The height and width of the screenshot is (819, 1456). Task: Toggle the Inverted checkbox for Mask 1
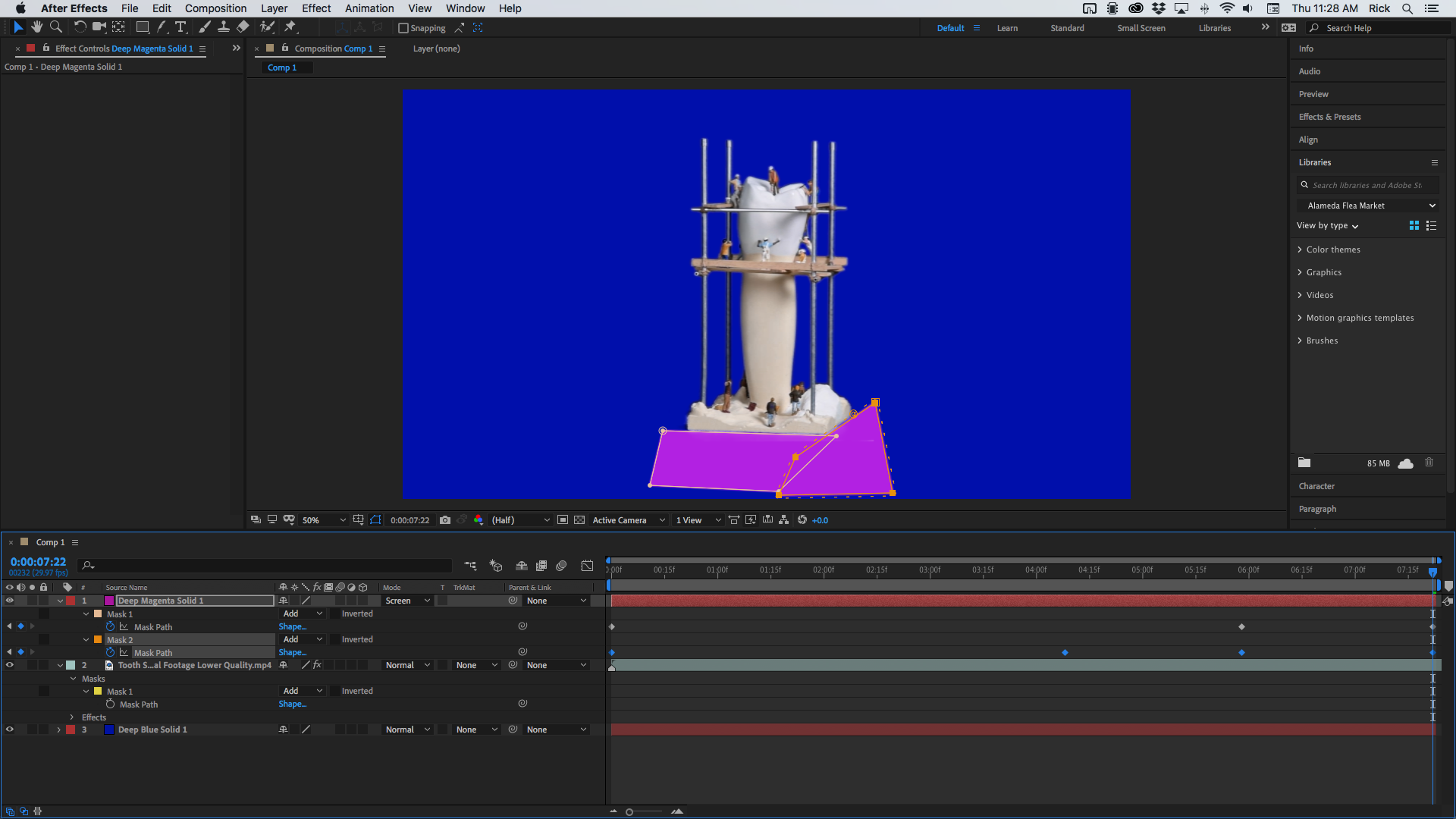pos(337,613)
